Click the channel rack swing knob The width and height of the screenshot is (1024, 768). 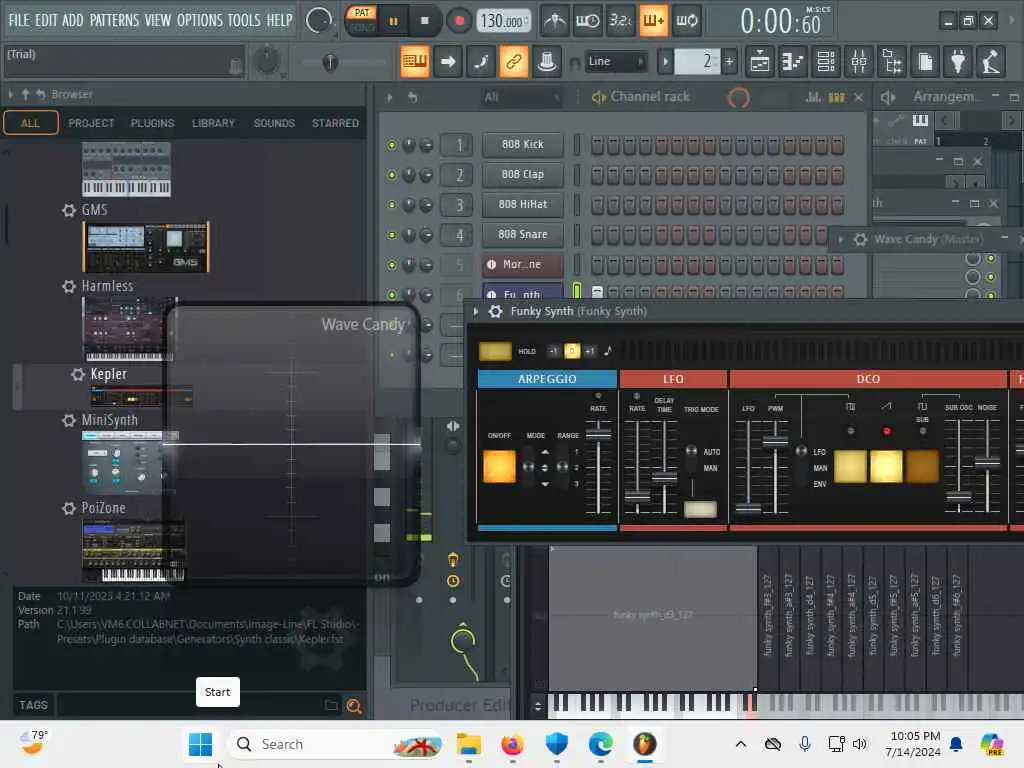click(739, 97)
